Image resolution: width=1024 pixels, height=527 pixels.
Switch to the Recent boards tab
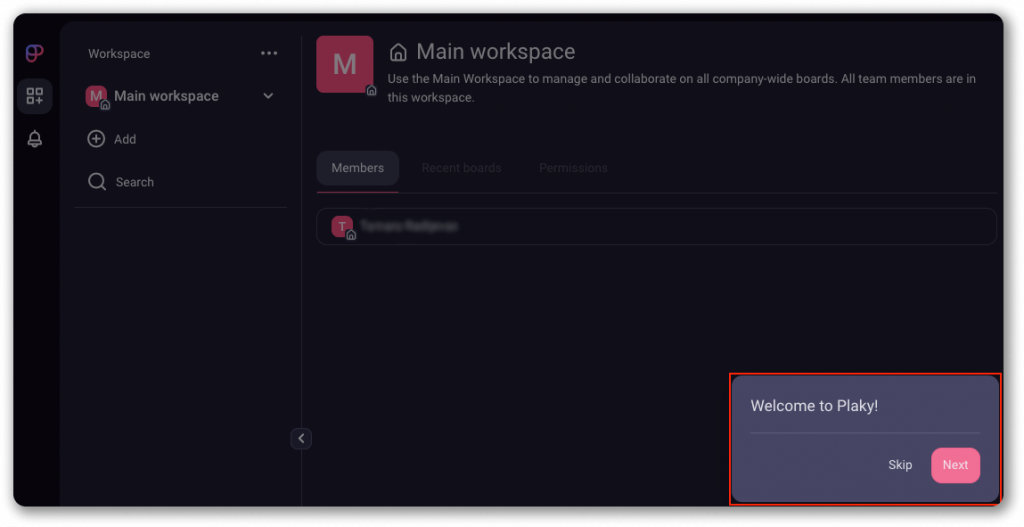[461, 168]
